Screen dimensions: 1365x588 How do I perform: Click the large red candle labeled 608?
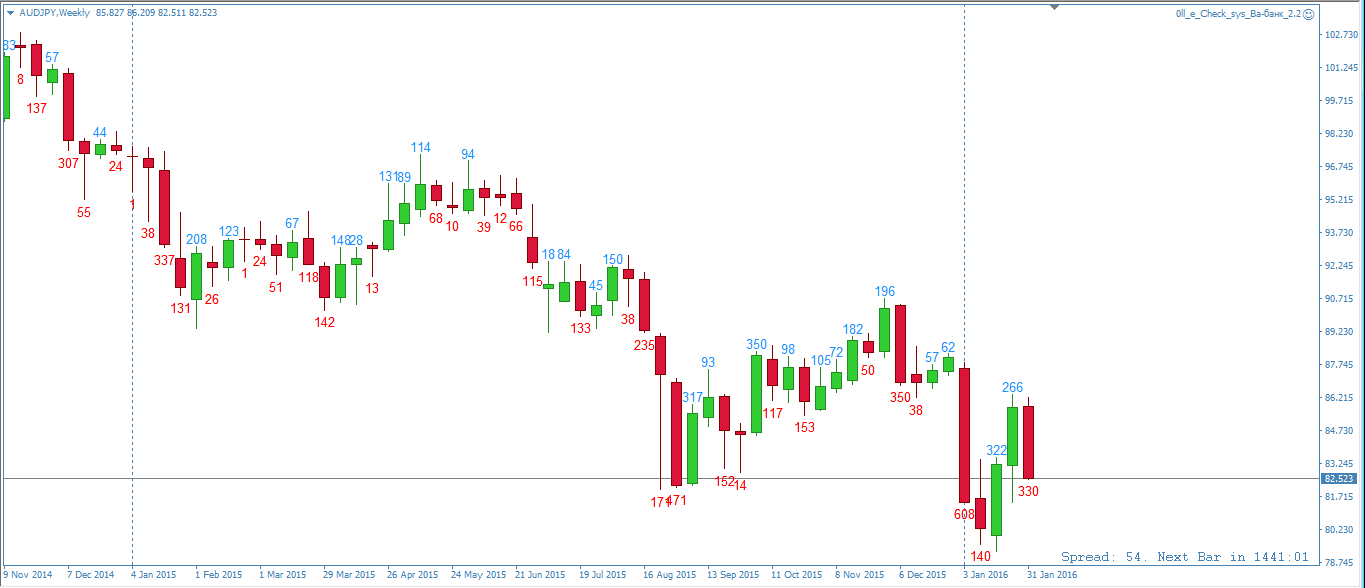click(x=964, y=435)
